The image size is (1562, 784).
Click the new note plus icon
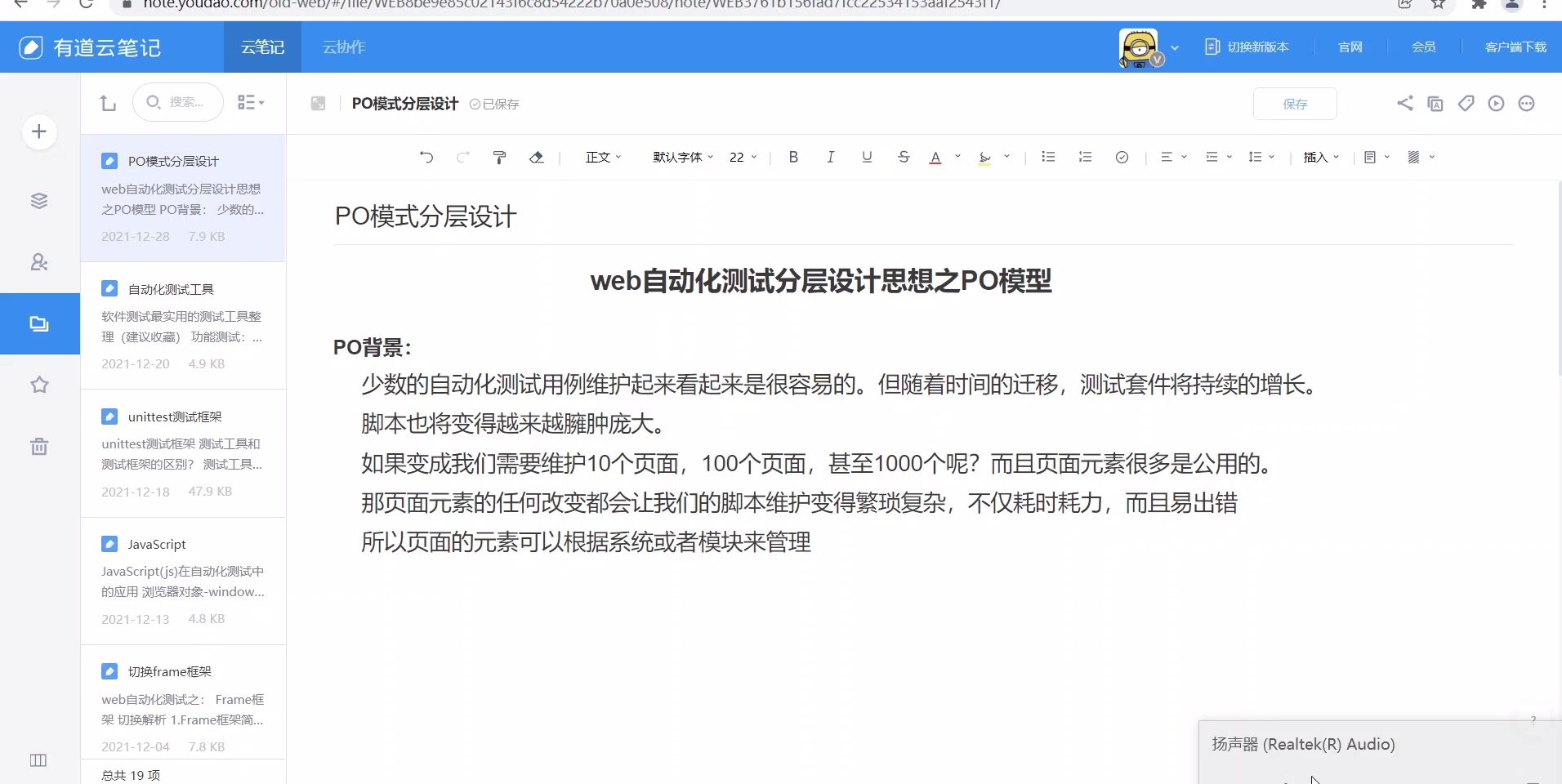pyautogui.click(x=38, y=131)
